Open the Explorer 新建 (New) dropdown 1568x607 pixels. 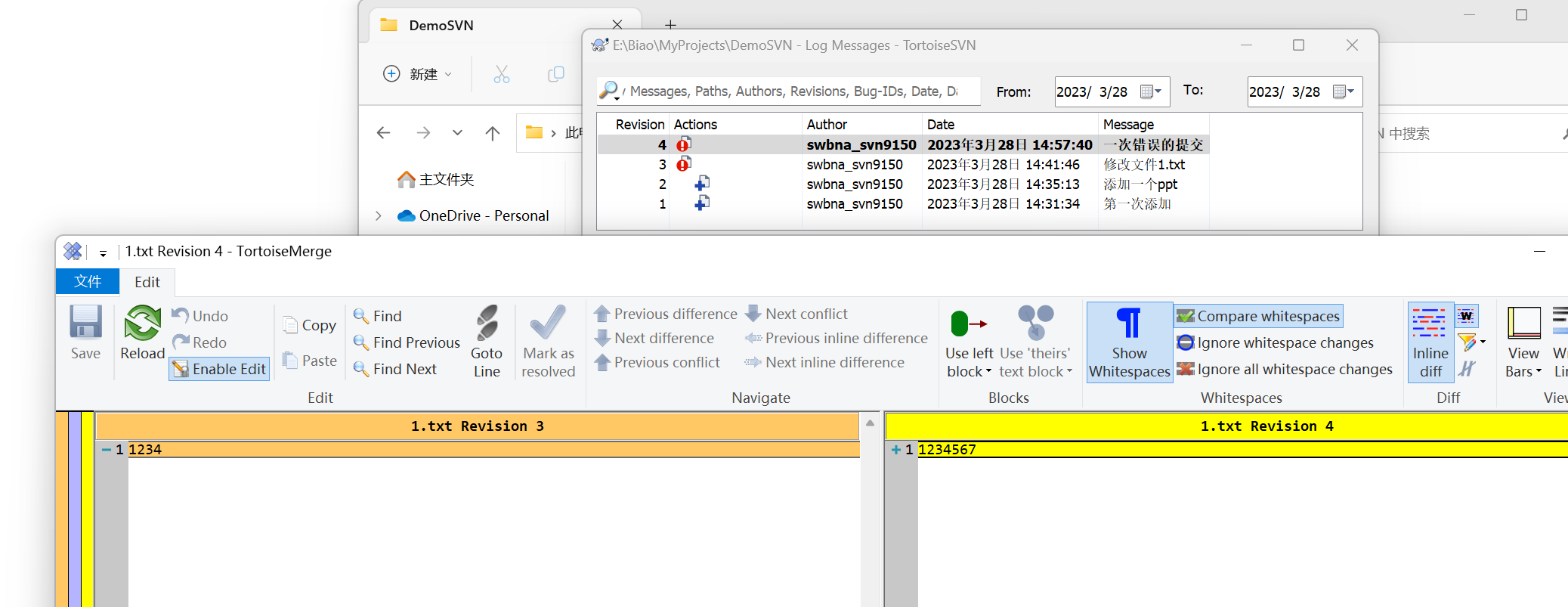(418, 73)
